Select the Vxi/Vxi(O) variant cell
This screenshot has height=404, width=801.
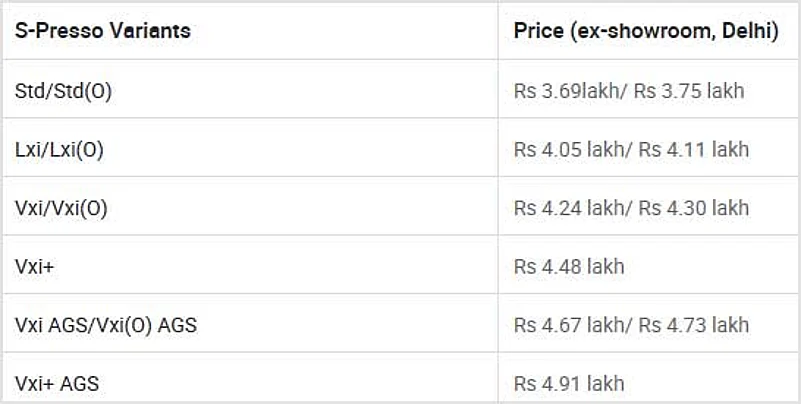pos(61,208)
